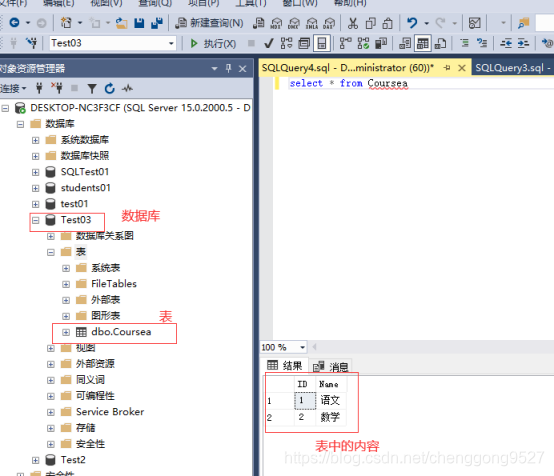Click the display estimated execution plan icon
The height and width of the screenshot is (476, 554).
pyautogui.click(x=286, y=43)
